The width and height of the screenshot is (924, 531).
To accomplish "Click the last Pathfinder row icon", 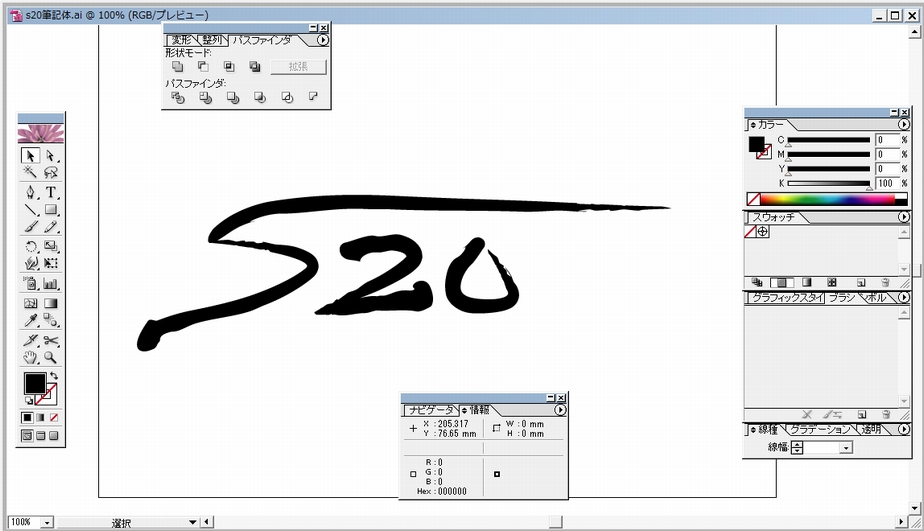I will 312,98.
